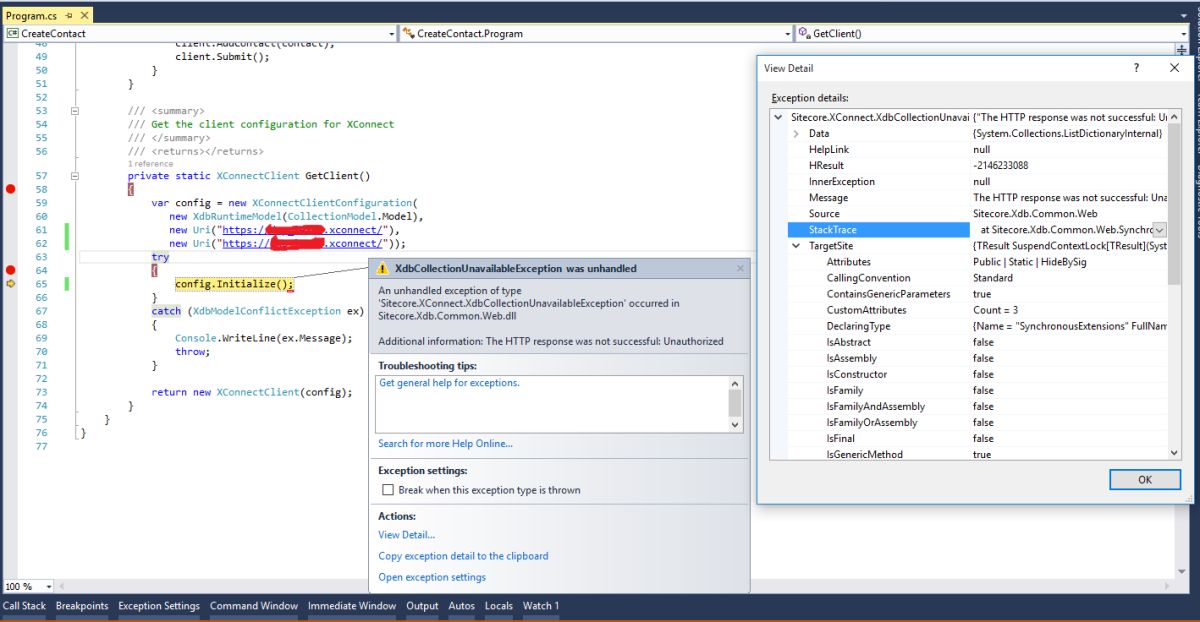The height and width of the screenshot is (622, 1200).
Task: Open the CreateContact.Program type dropdown
Action: coord(787,33)
